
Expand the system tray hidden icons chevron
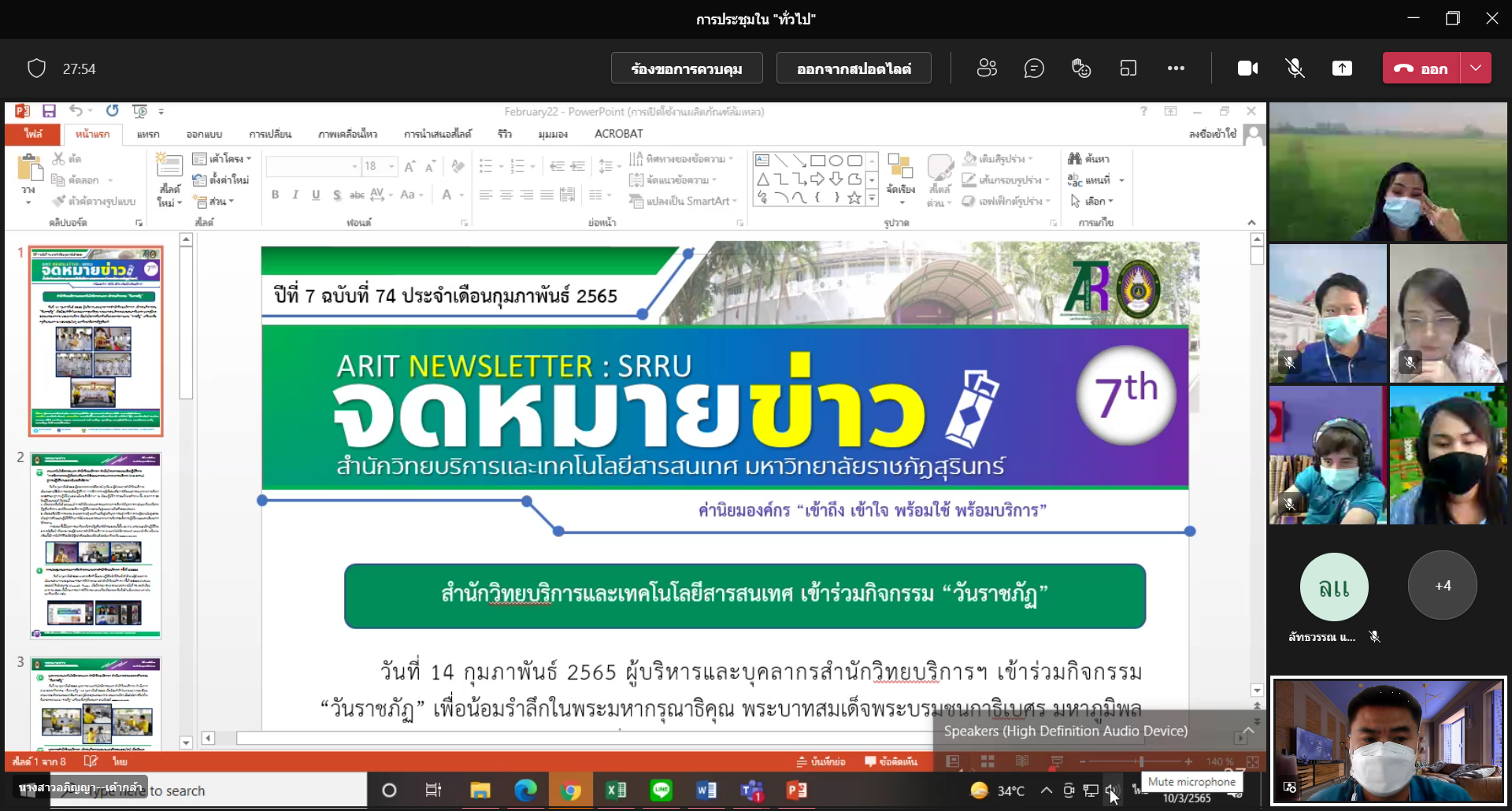[x=1046, y=791]
